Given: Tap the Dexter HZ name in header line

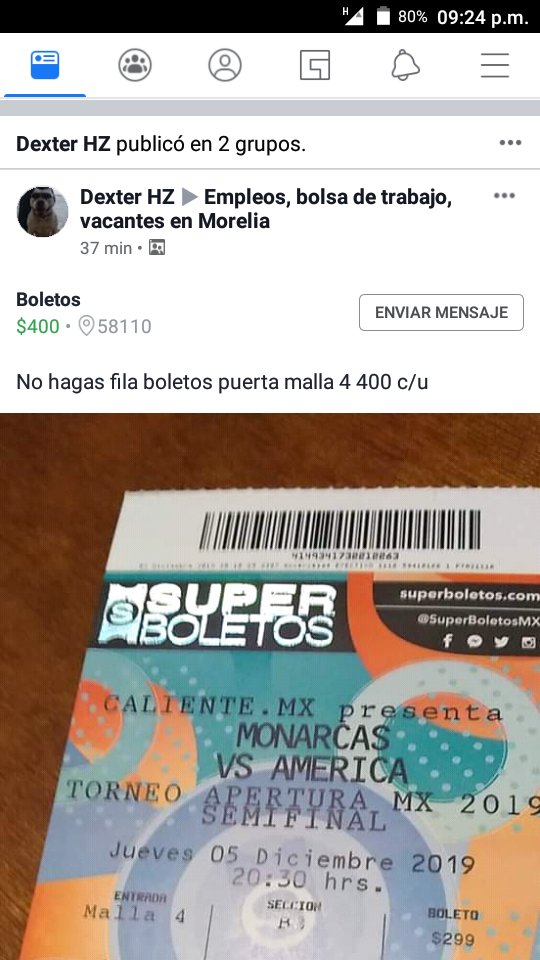Looking at the screenshot, I should tap(63, 144).
